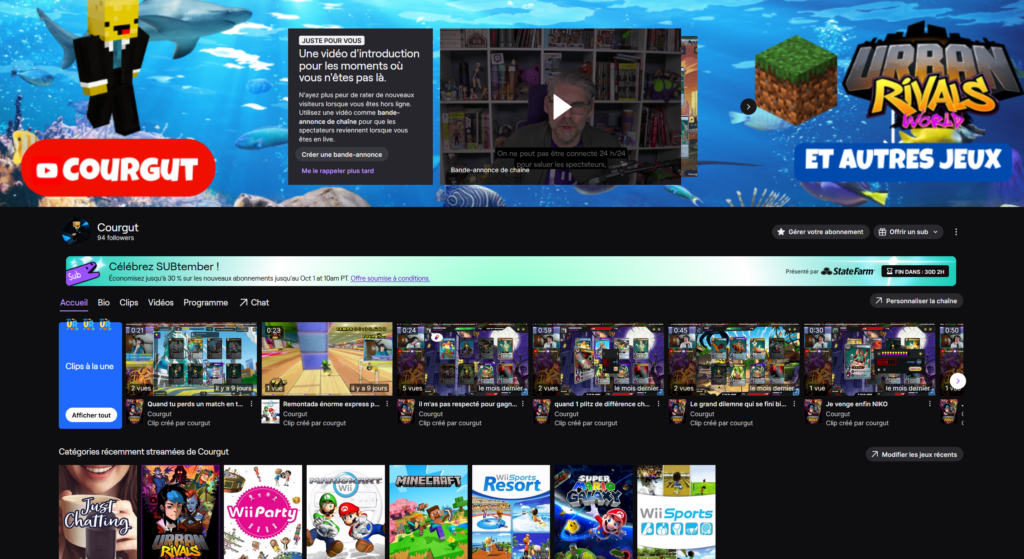Click FIN DANS 30D 2H badge
1024x559 pixels.
[915, 271]
